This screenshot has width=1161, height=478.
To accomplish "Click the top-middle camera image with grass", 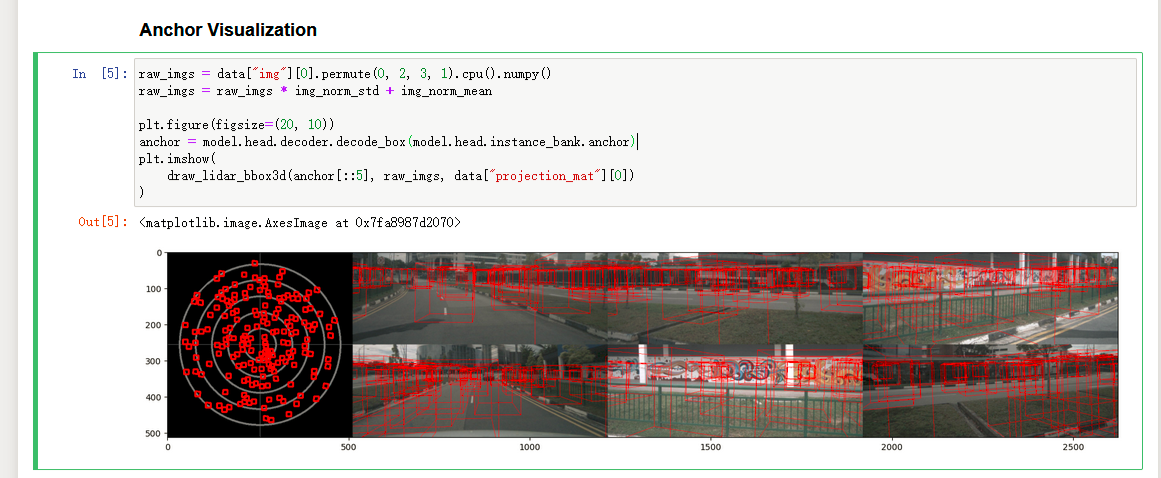I will (735, 298).
